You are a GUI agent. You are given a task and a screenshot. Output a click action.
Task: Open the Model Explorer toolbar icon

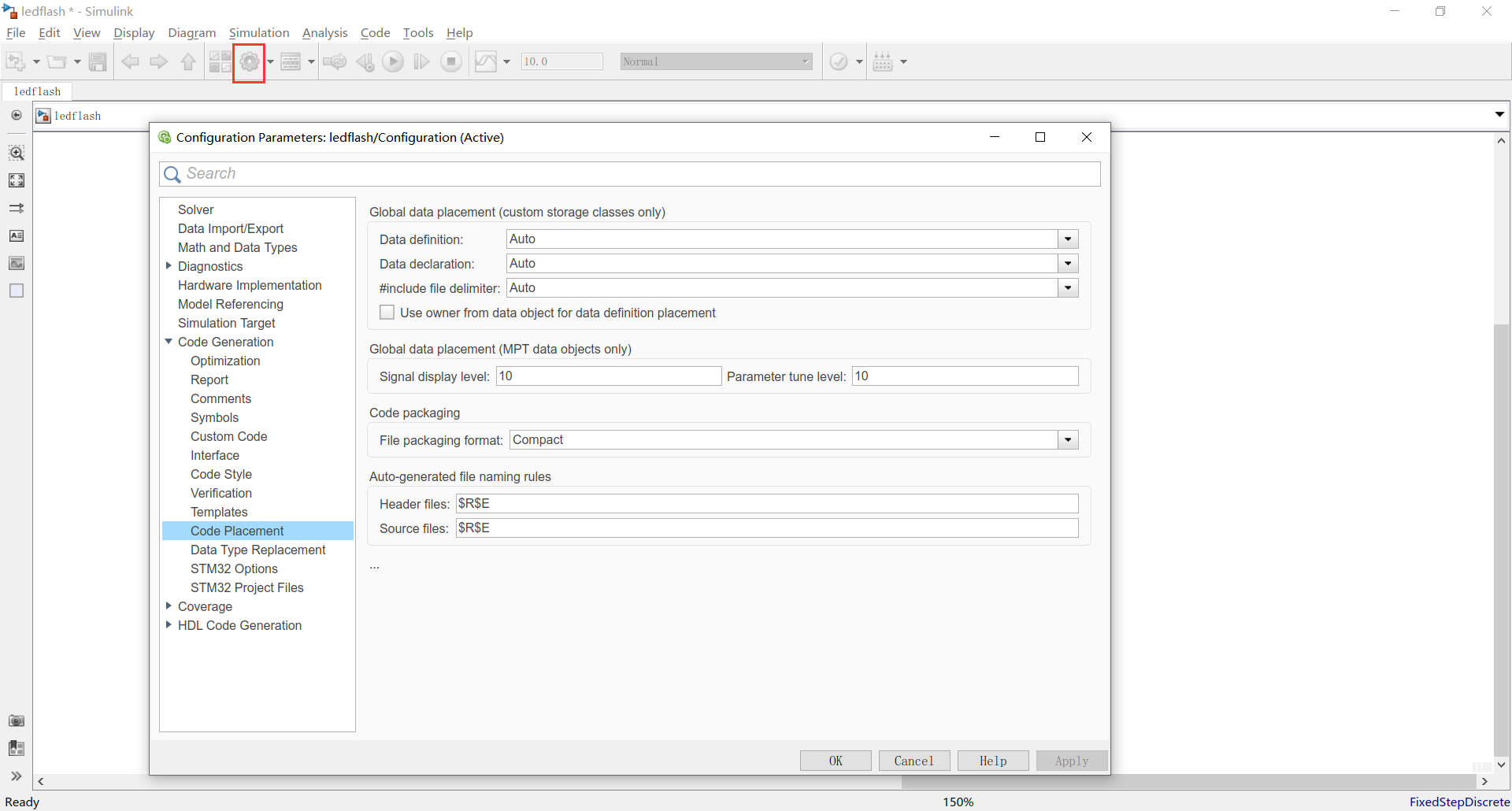(x=291, y=61)
